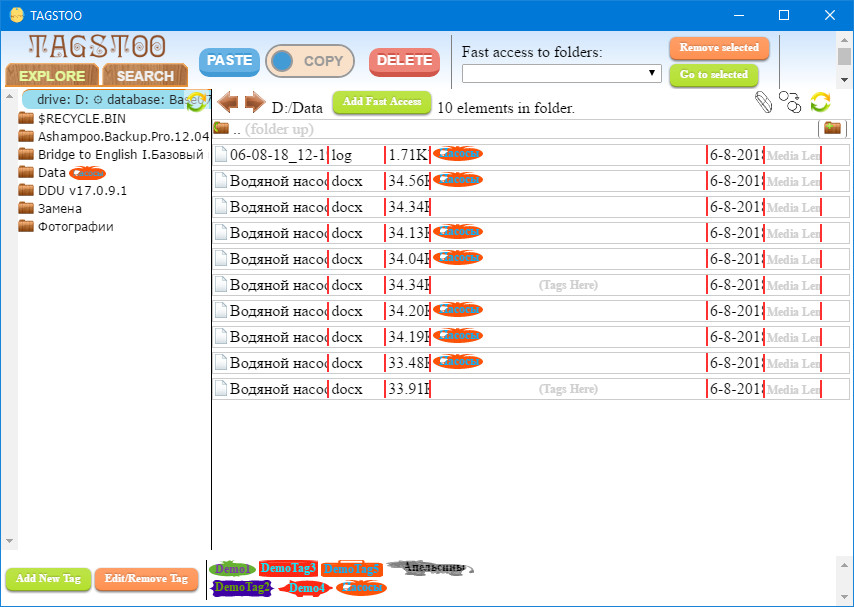Click the folder tree scrollbar down arrow
Screen dimensions: 854x607
pyautogui.click(x=9, y=541)
